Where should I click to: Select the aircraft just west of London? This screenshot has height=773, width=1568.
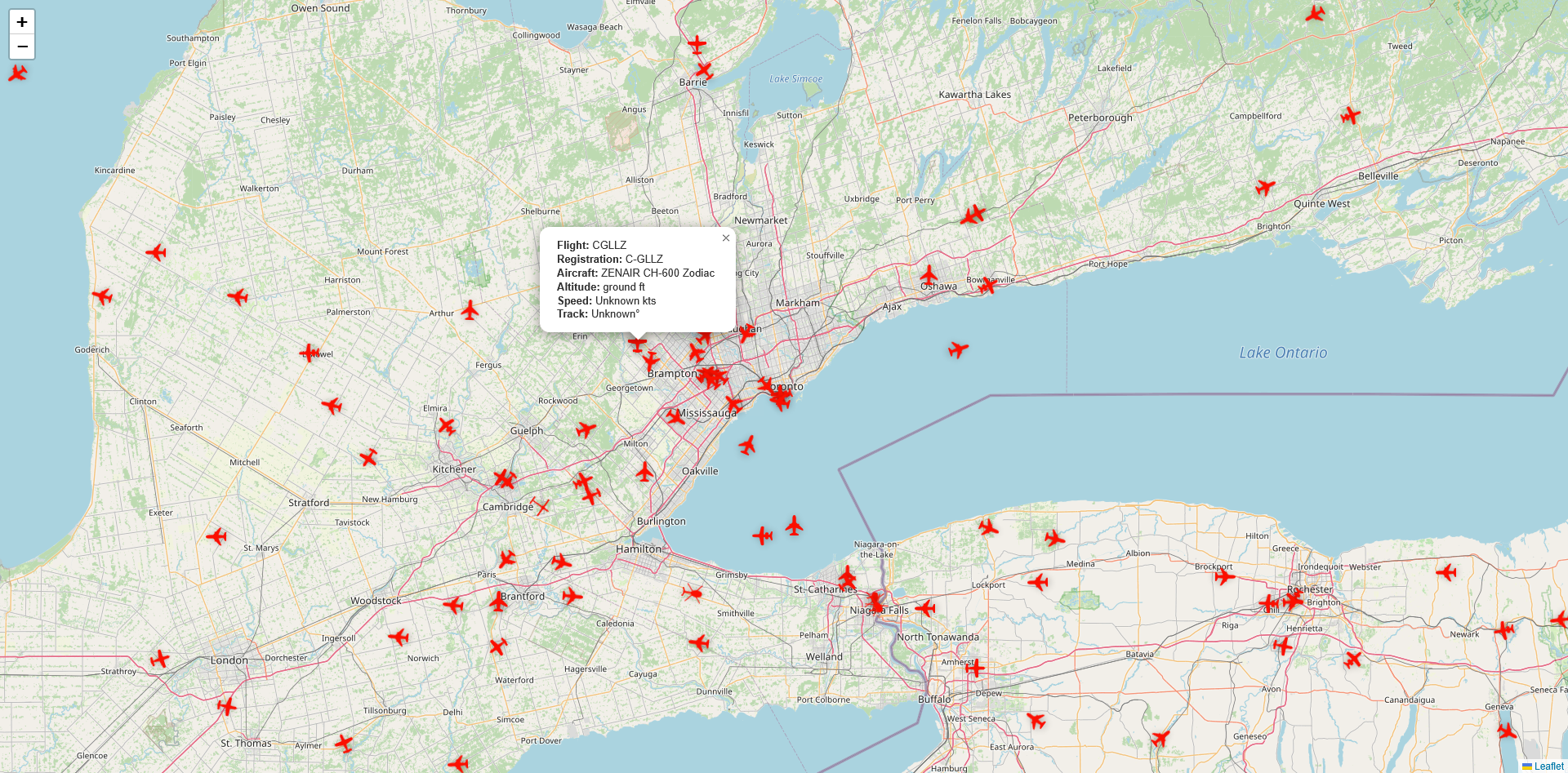(160, 659)
